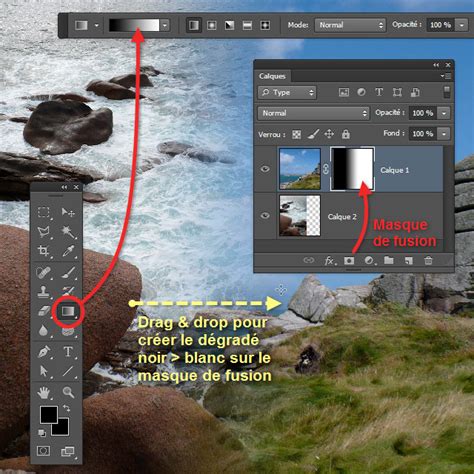Screen dimensions: 474x474
Task: Toggle the layer filtering switch
Action: point(447,92)
